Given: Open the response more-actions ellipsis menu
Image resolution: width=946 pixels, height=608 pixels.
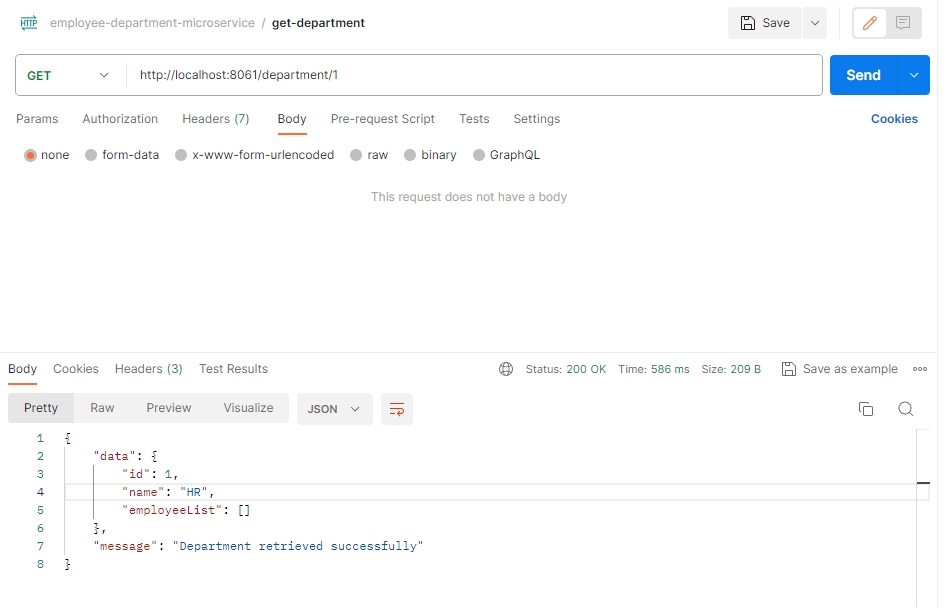Looking at the screenshot, I should tap(920, 368).
